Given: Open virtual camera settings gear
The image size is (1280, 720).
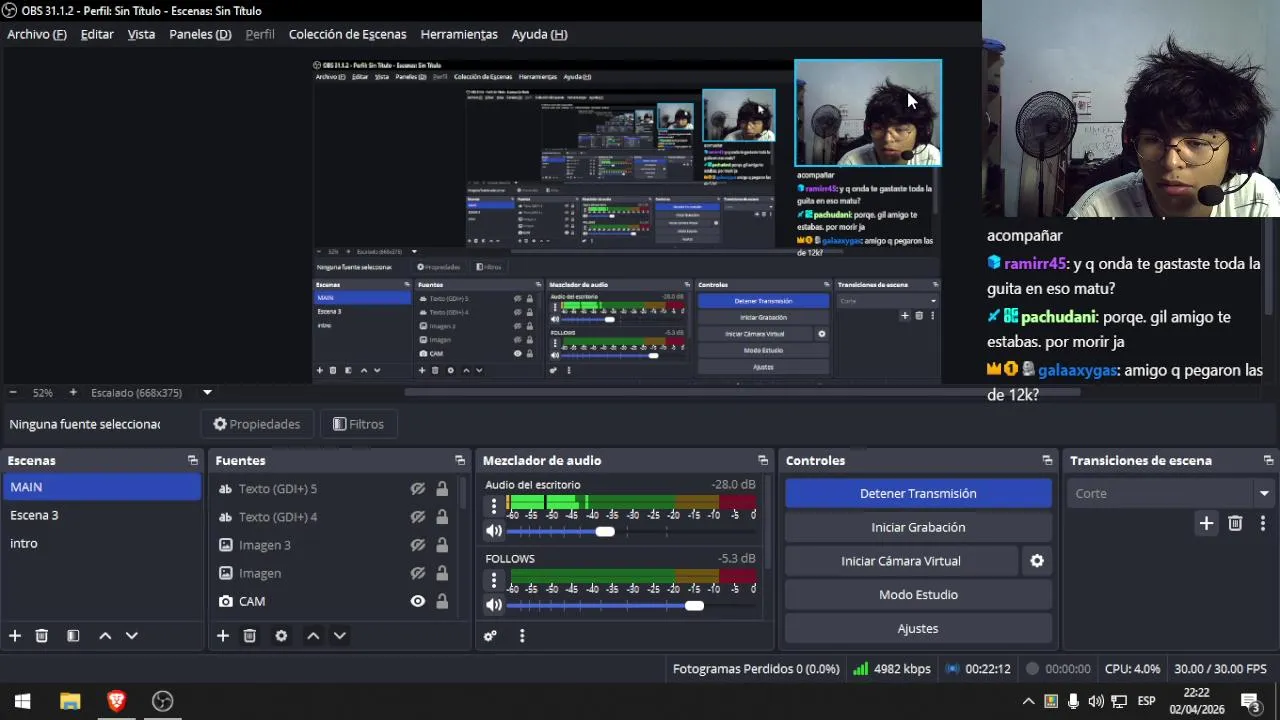Looking at the screenshot, I should point(1037,561).
